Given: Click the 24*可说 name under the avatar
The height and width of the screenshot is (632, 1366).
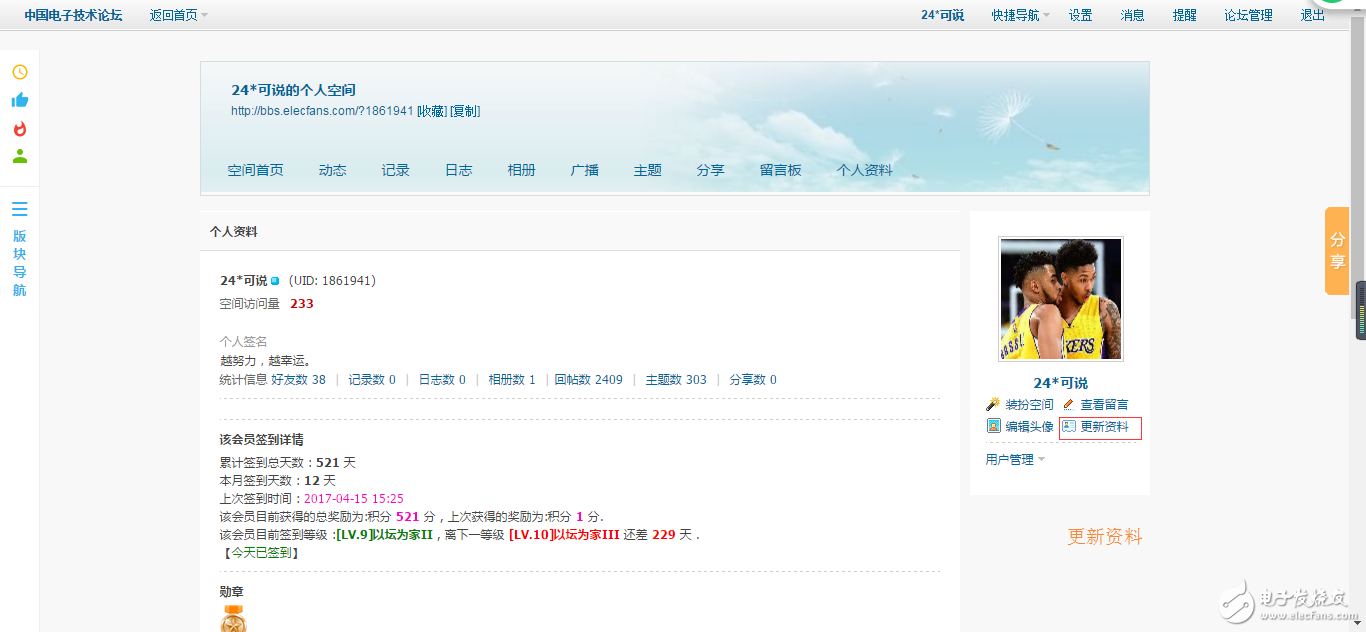Looking at the screenshot, I should coord(1060,383).
